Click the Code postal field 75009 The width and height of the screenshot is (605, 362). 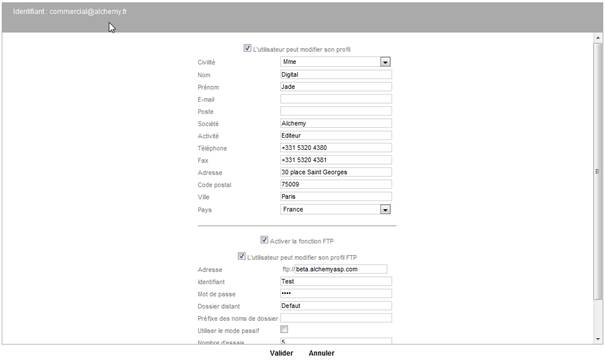tap(336, 184)
